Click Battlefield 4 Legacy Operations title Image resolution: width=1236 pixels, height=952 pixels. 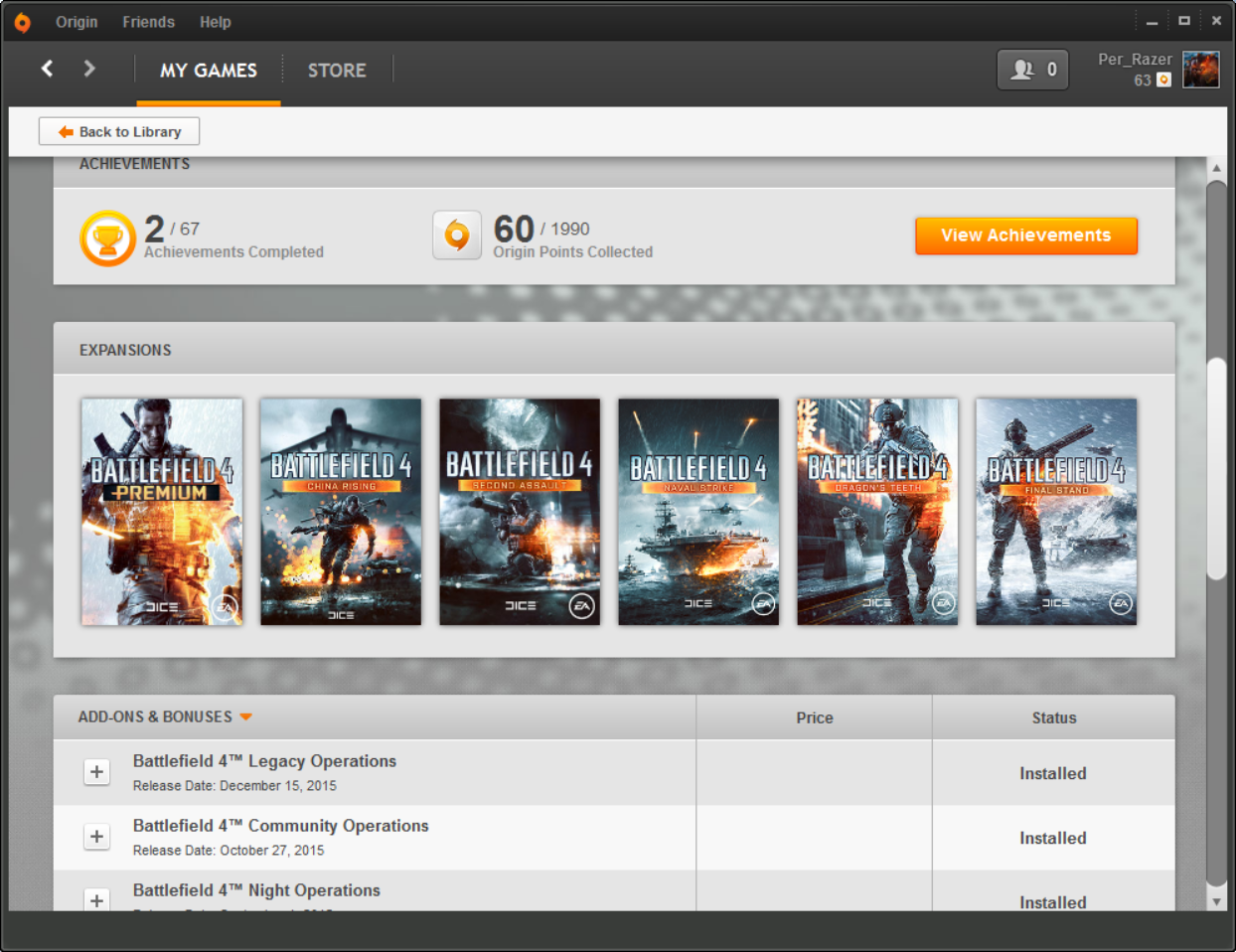264,761
